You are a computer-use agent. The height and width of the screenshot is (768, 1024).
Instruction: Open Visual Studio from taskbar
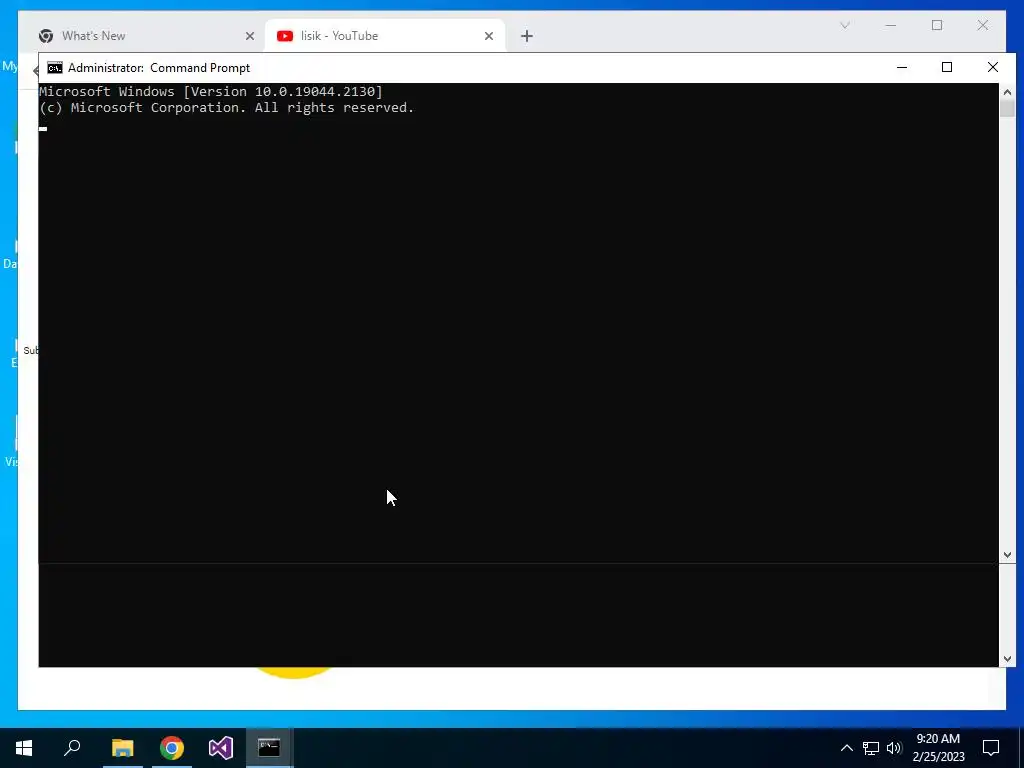tap(221, 748)
